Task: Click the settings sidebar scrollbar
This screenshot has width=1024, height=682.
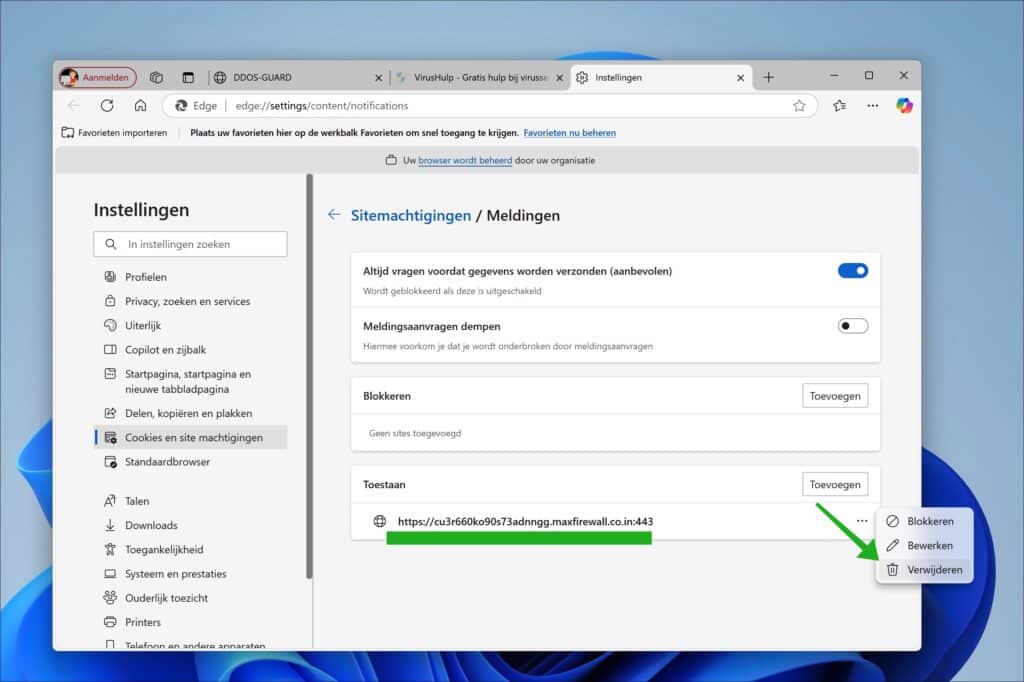Action: (x=310, y=376)
